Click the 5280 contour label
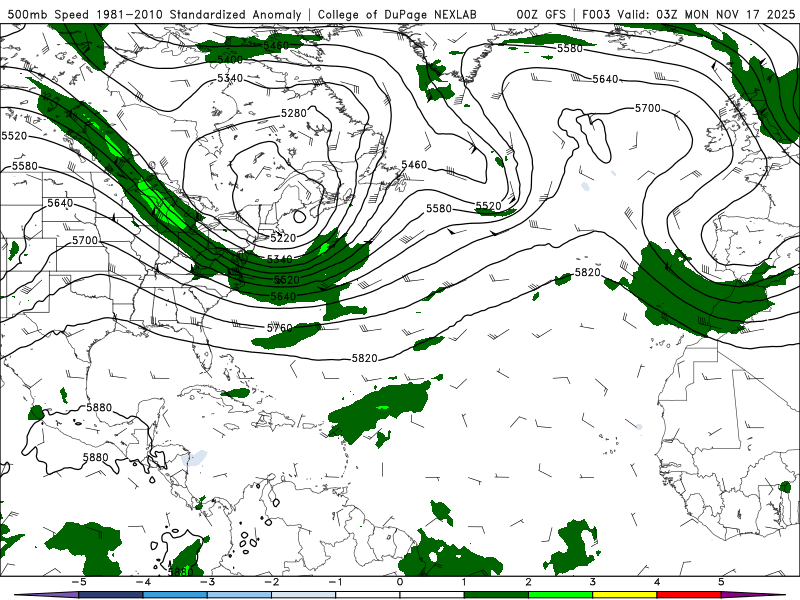The width and height of the screenshot is (800, 600). coord(294,113)
